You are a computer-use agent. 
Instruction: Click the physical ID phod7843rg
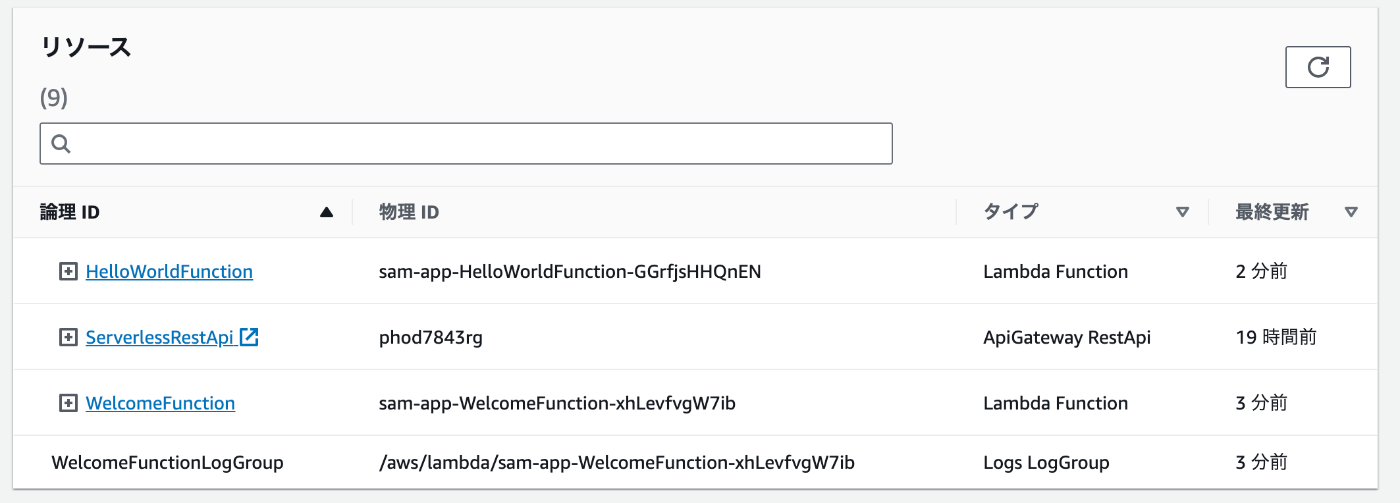(x=431, y=338)
